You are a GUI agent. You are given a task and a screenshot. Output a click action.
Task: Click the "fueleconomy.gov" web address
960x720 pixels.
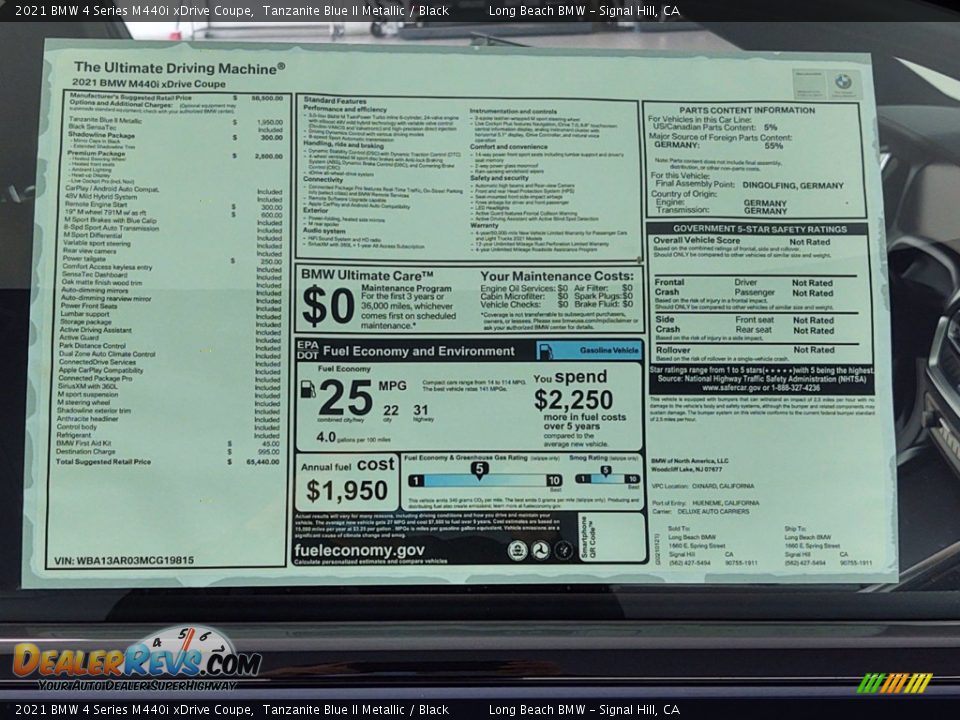point(359,550)
